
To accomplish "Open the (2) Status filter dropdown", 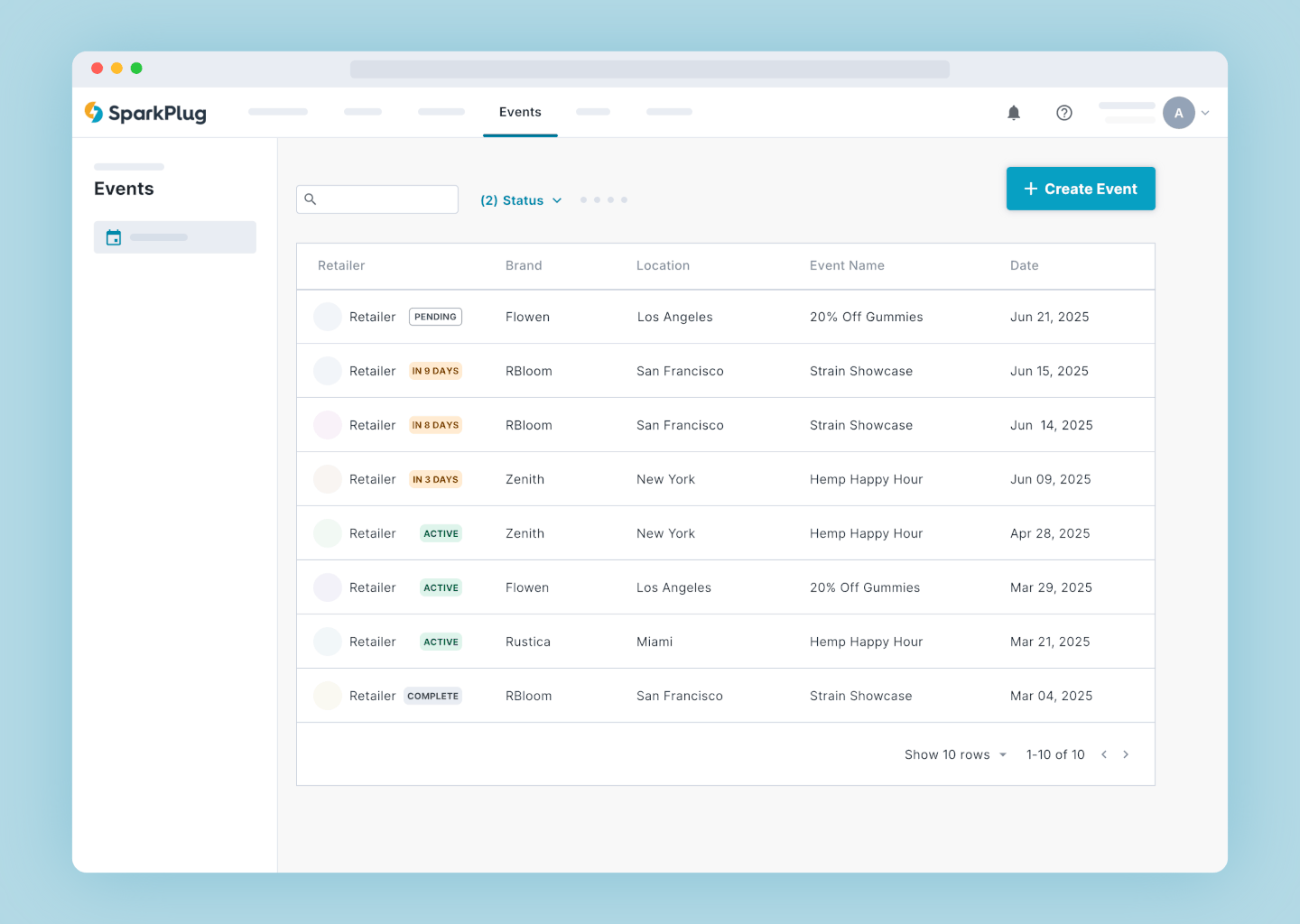I will tap(521, 200).
